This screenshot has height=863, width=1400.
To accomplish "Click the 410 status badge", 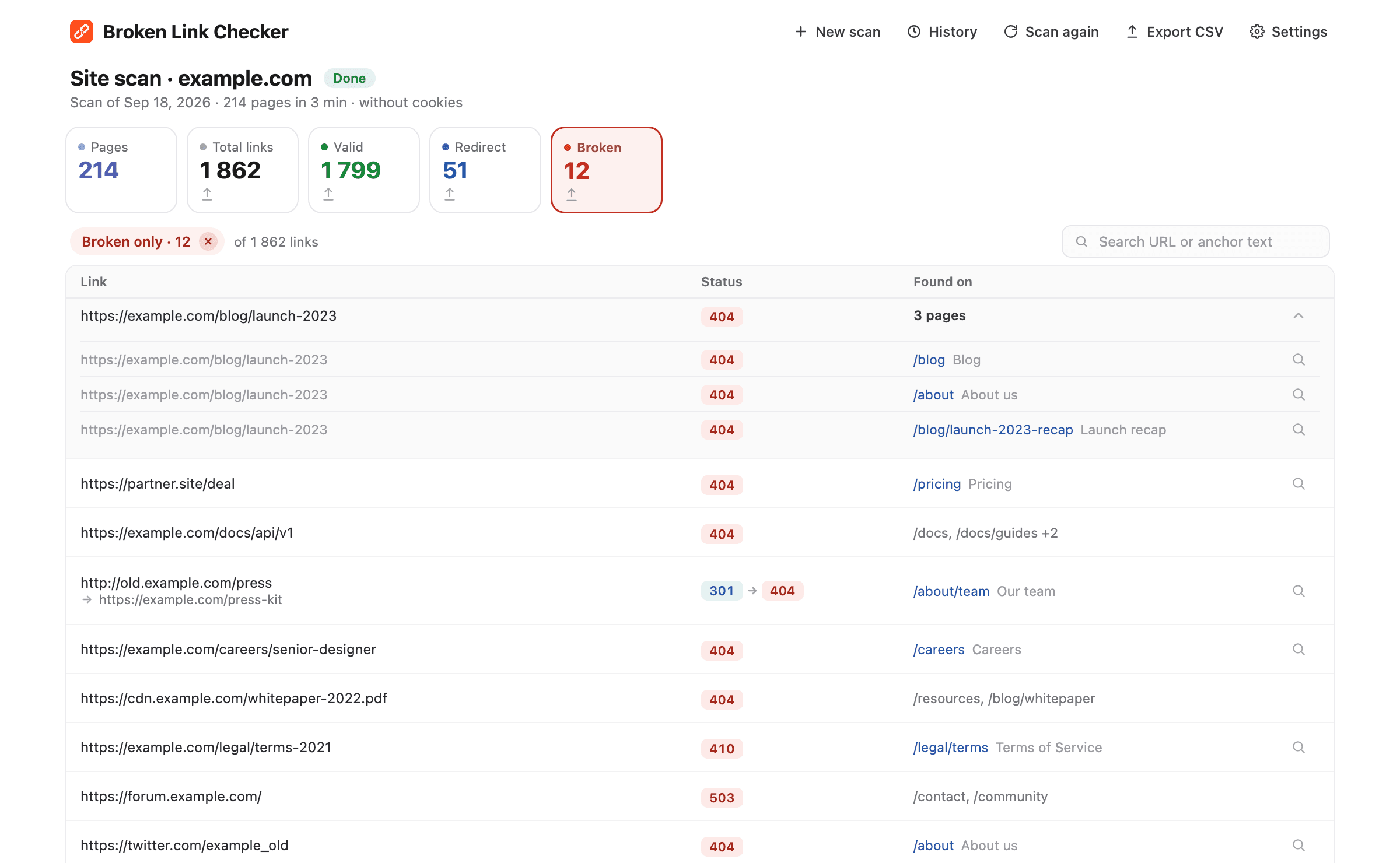I will [x=722, y=749].
